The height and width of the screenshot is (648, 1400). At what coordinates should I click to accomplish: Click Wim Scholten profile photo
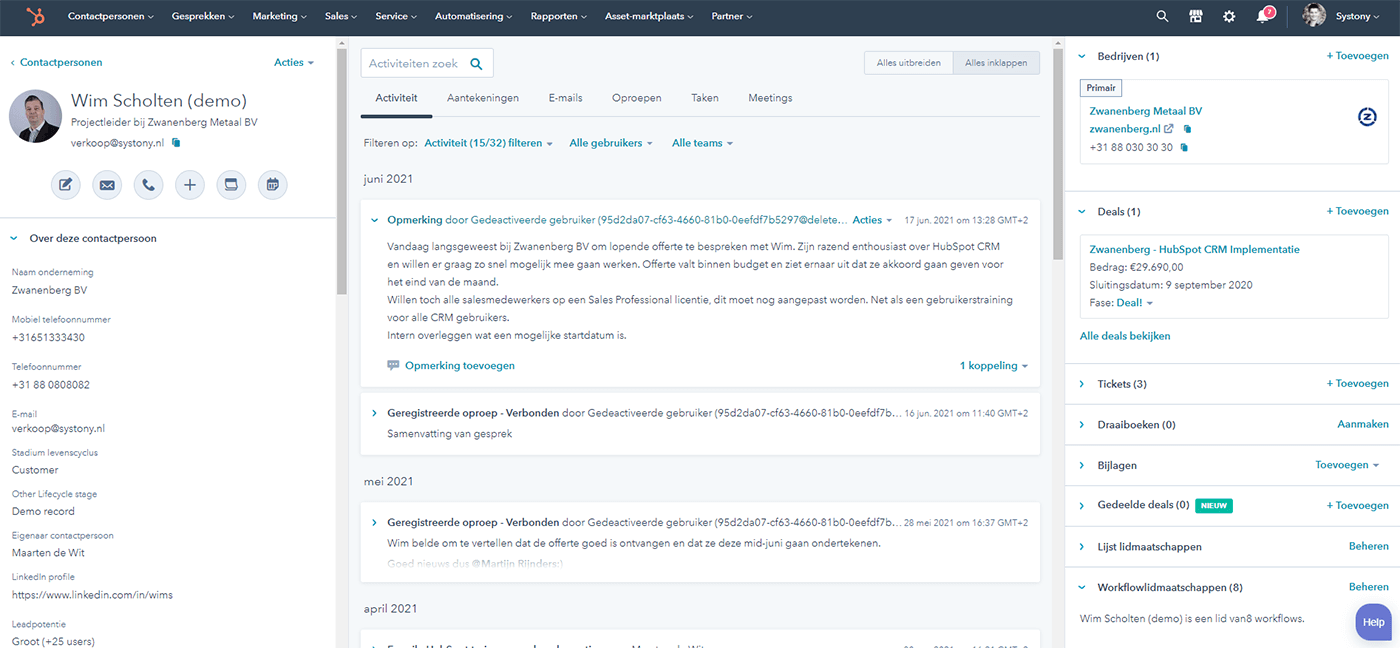(35, 116)
